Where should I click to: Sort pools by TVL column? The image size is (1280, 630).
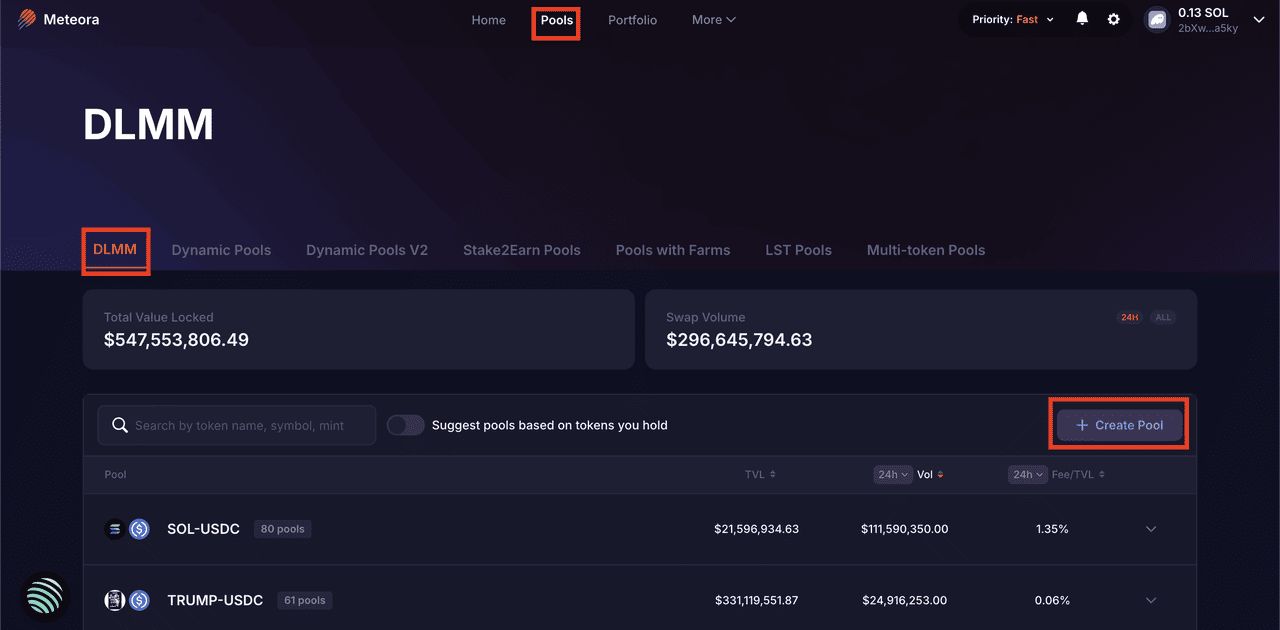(x=760, y=474)
